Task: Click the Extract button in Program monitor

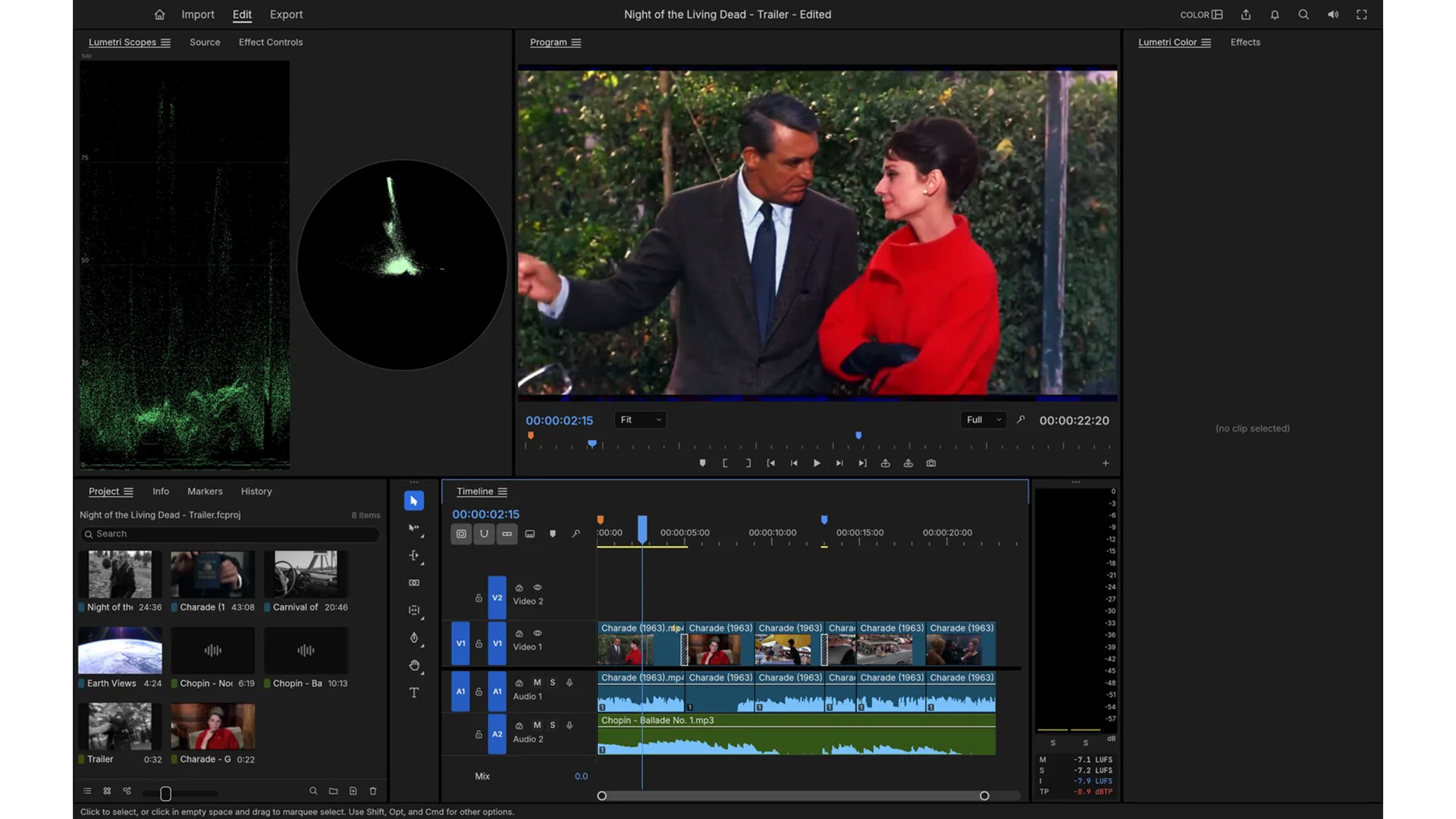Action: coord(908,463)
